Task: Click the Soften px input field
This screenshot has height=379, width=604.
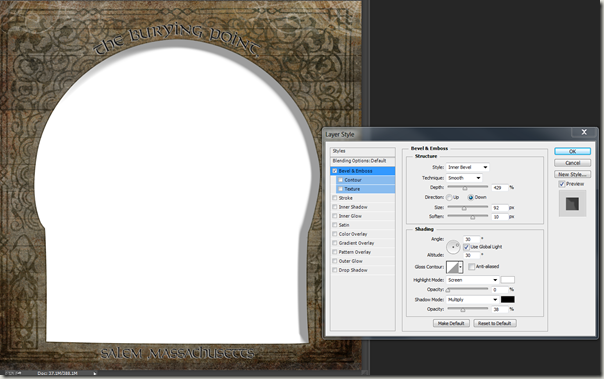Action: pos(500,217)
